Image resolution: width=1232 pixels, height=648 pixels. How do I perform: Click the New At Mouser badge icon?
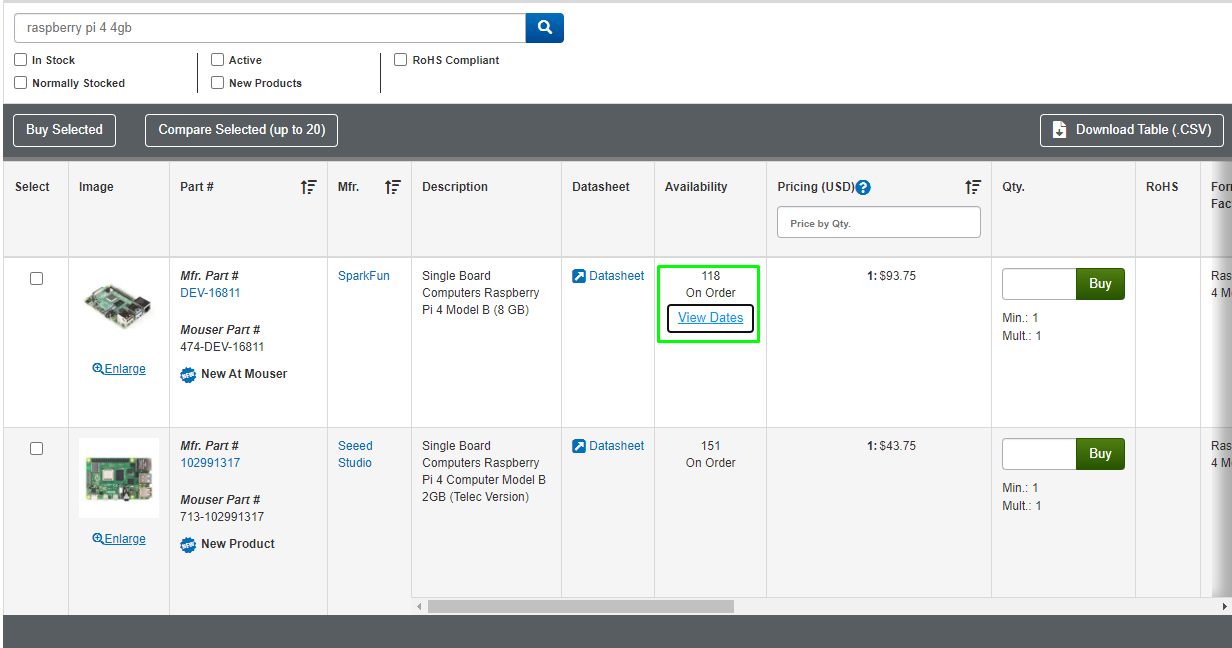[188, 374]
